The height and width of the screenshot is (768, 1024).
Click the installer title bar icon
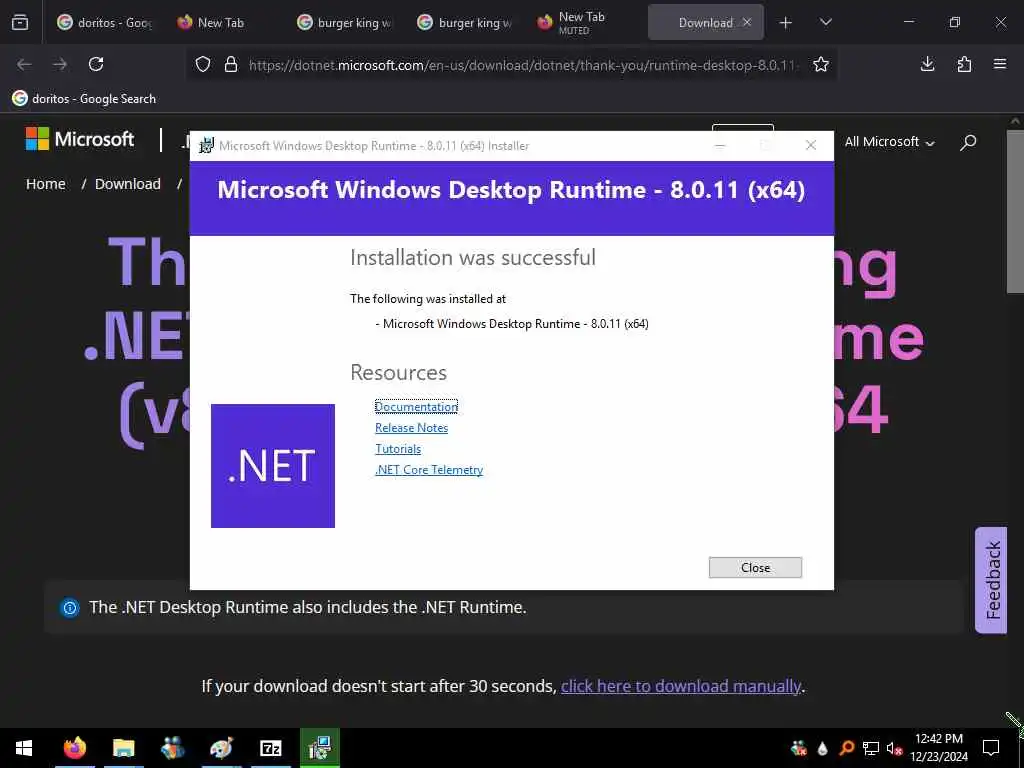click(206, 145)
